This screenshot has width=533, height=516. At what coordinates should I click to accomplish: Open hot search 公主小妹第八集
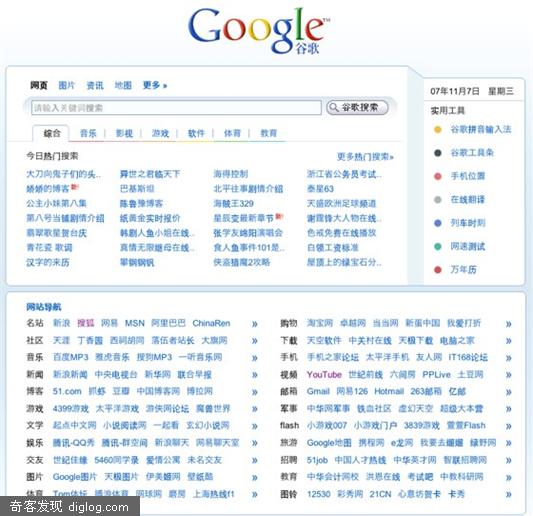56,203
